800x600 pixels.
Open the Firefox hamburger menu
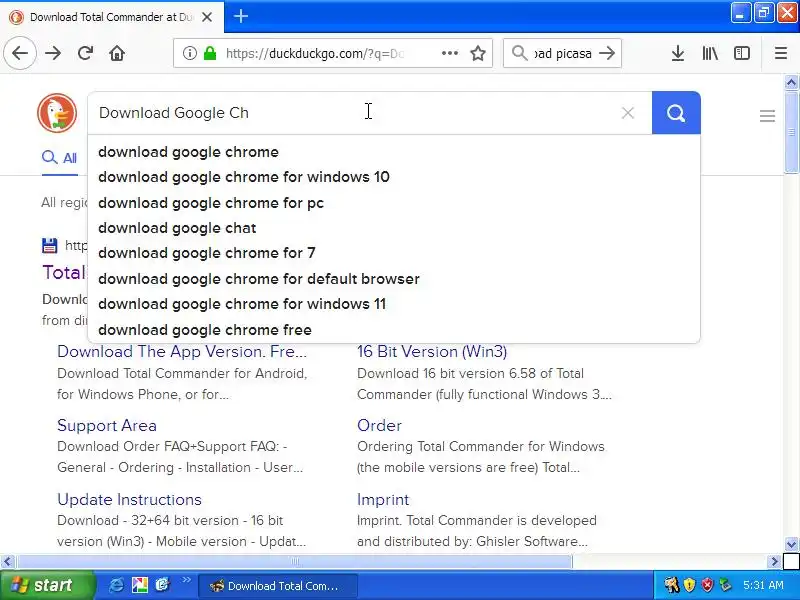click(x=781, y=53)
